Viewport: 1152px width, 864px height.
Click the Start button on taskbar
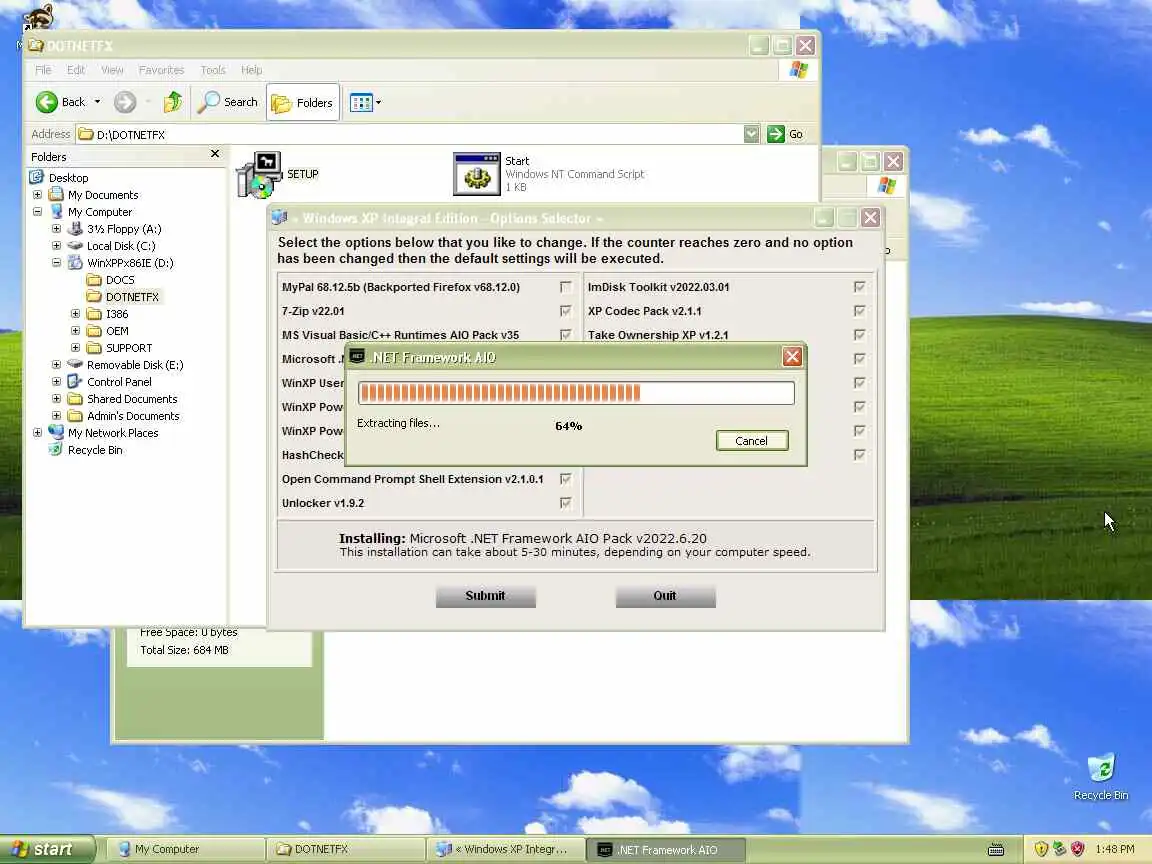pos(47,849)
